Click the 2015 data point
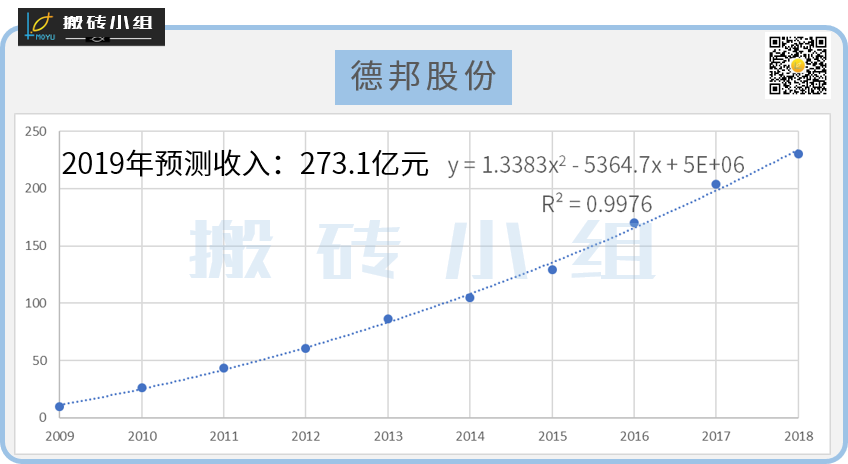The image size is (848, 464). (552, 270)
